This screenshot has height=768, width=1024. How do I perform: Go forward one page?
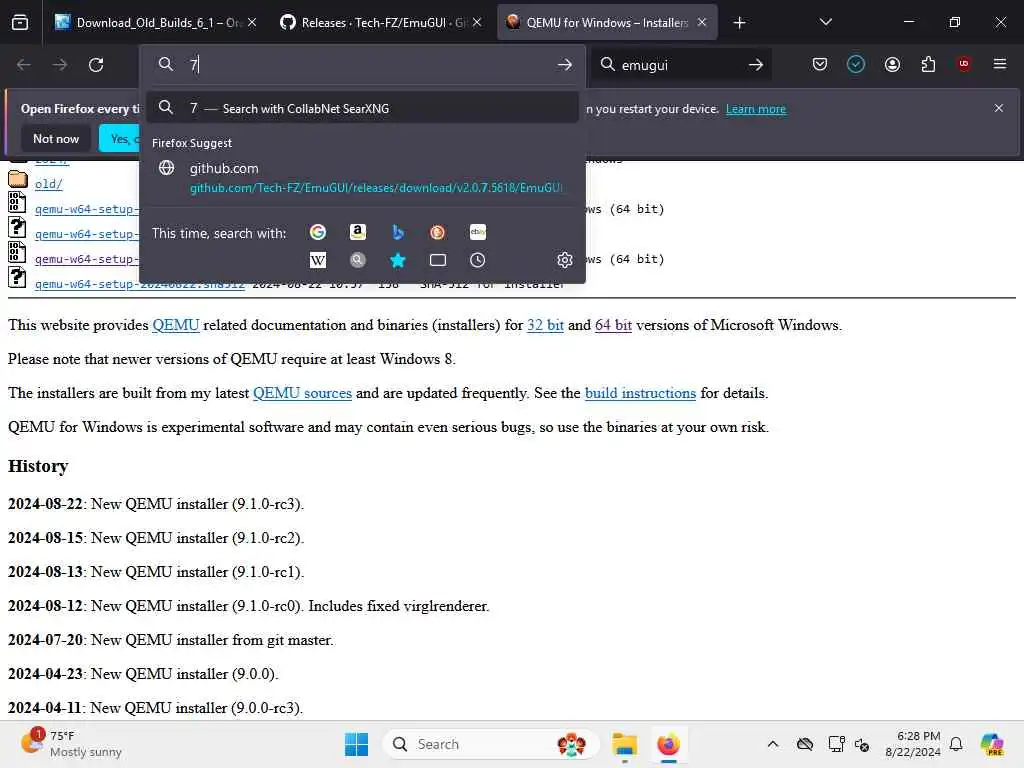point(59,65)
